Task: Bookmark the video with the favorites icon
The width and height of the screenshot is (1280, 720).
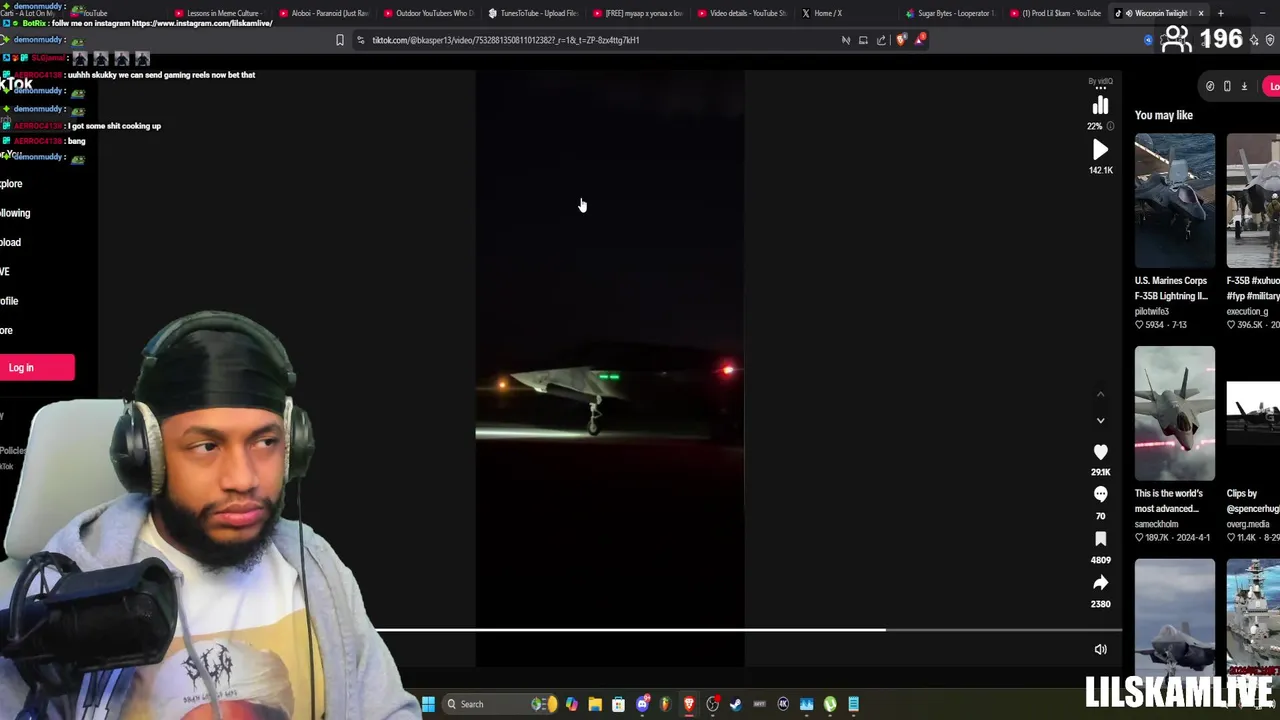Action: click(1100, 539)
